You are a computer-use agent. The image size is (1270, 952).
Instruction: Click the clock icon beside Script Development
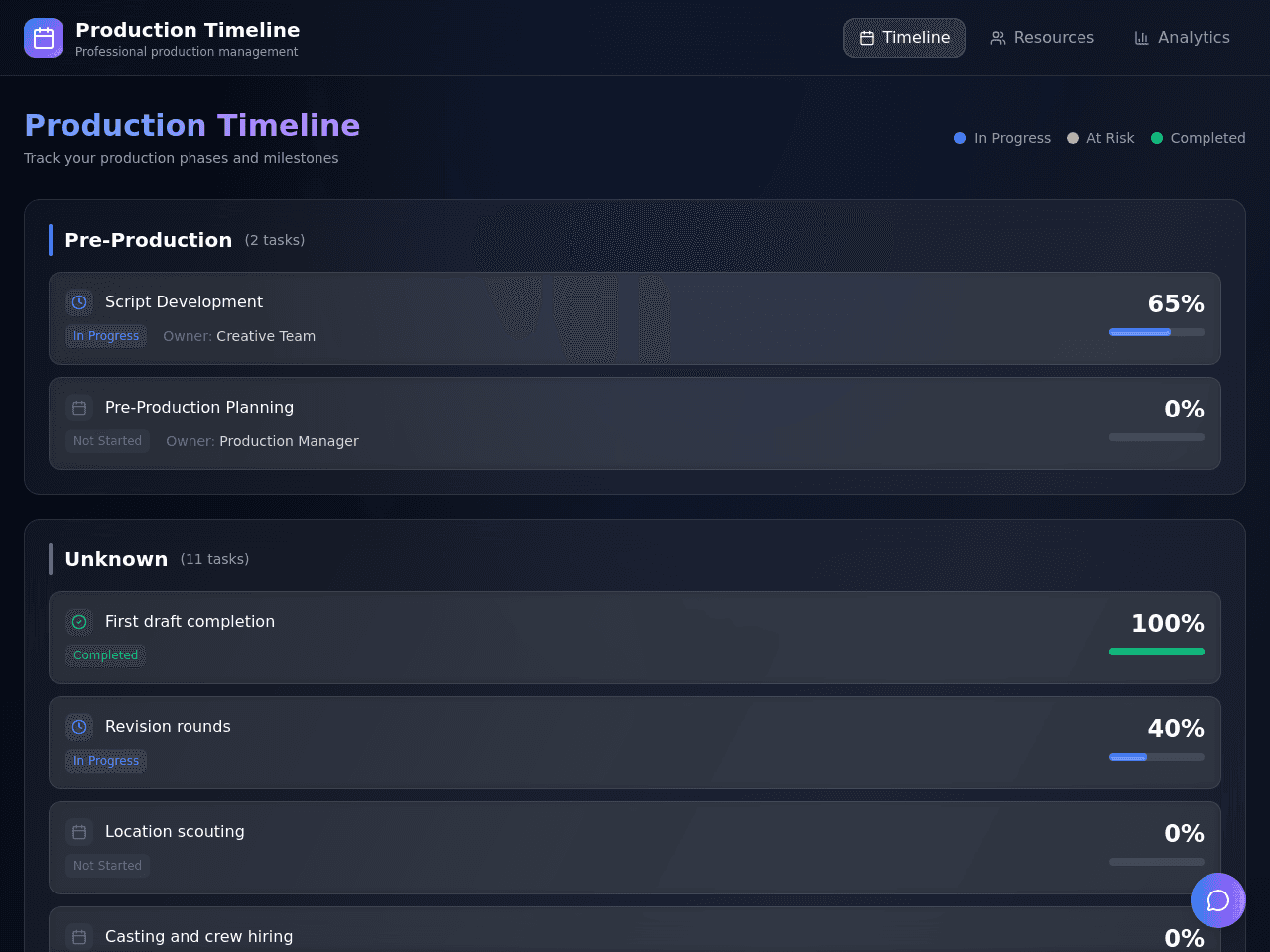click(x=79, y=302)
